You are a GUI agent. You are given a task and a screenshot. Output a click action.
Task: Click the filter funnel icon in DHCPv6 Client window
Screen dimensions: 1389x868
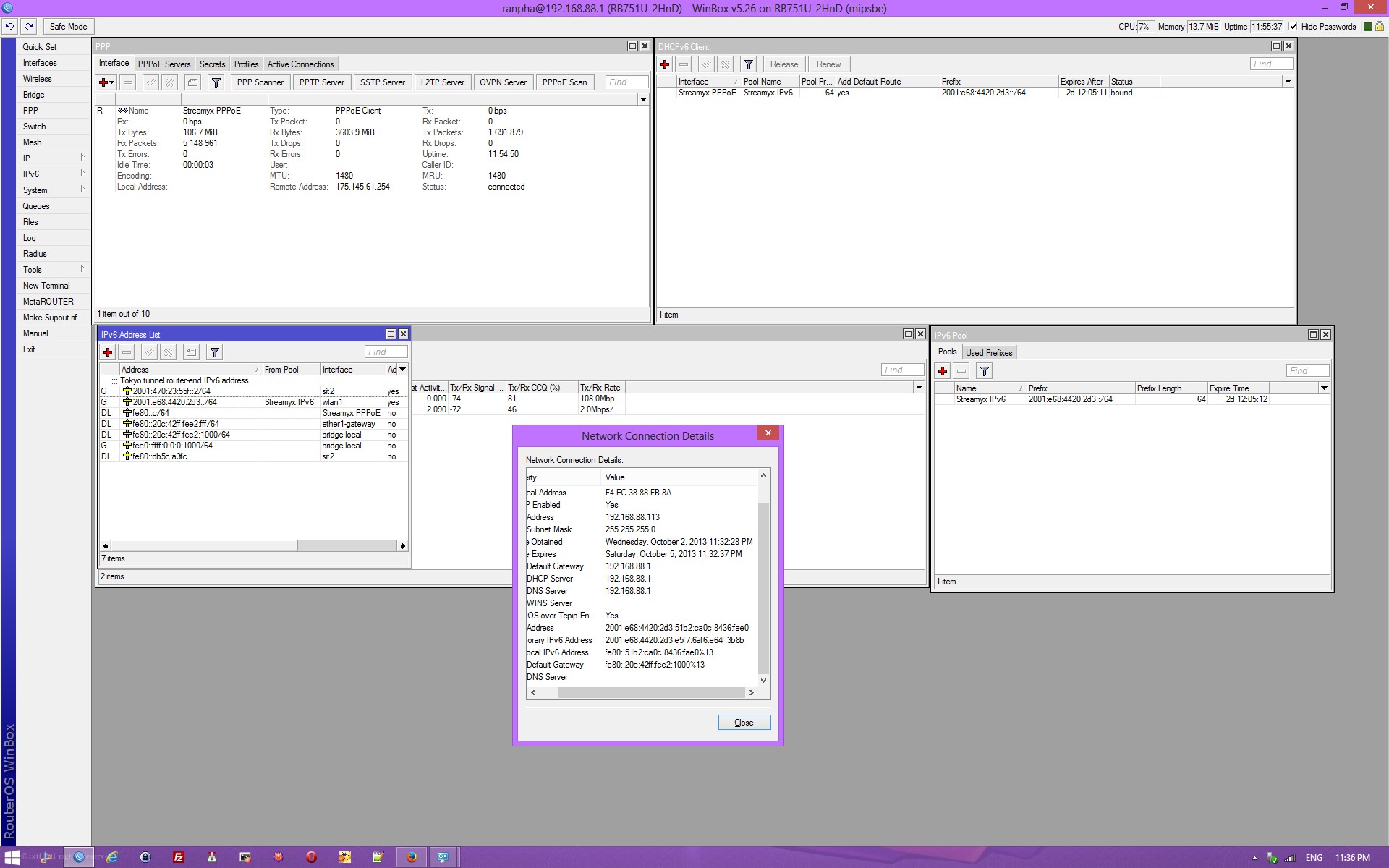point(749,64)
